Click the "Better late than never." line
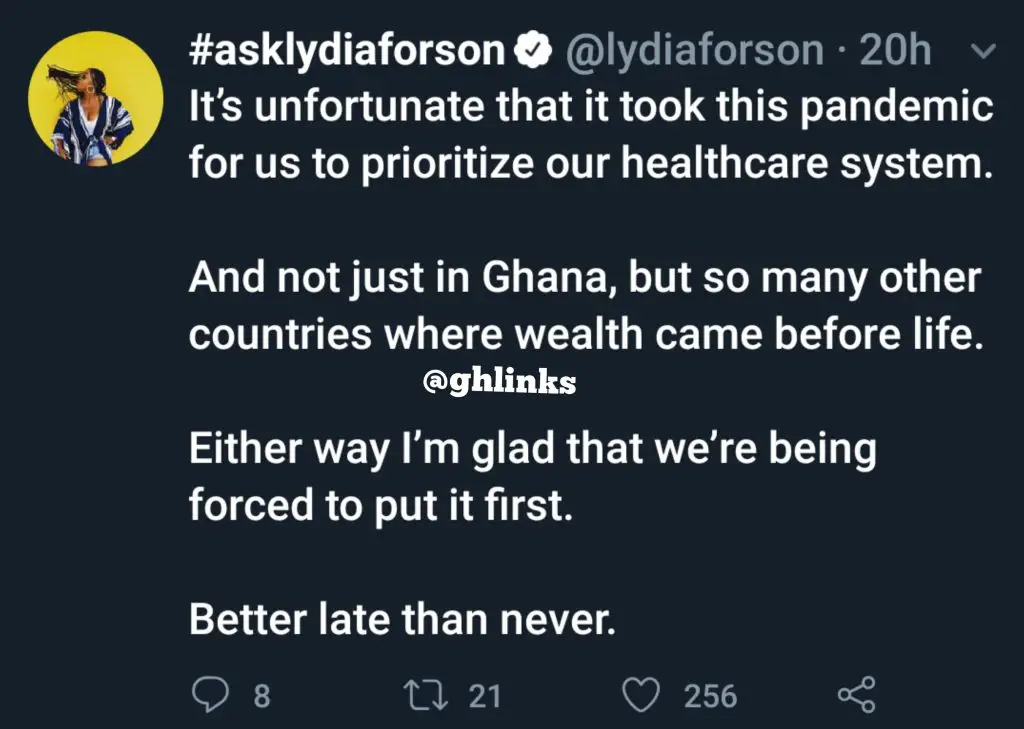This screenshot has height=729, width=1024. point(403,620)
